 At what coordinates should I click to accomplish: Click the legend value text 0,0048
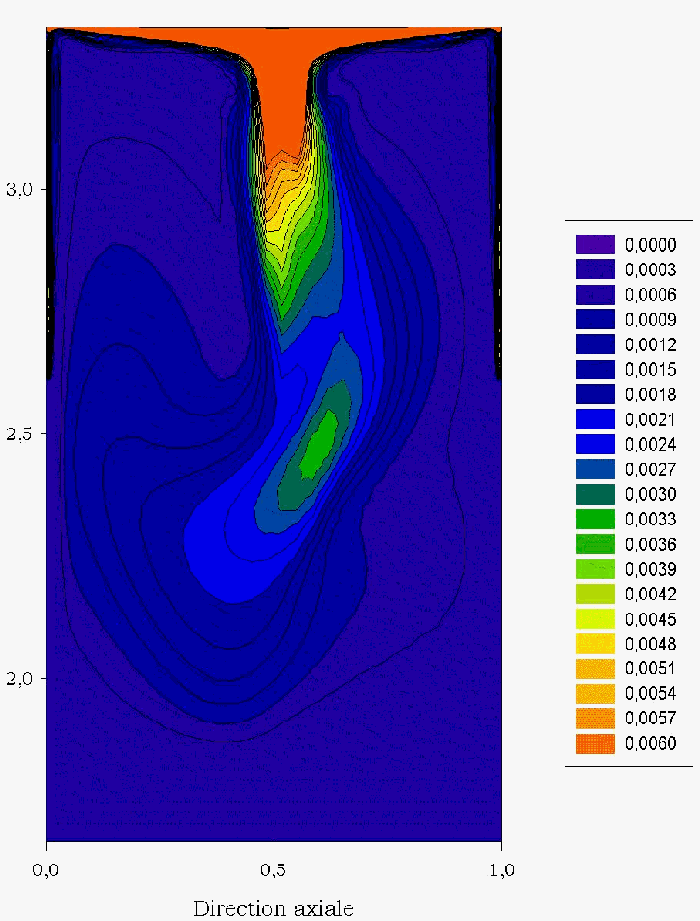click(x=651, y=644)
